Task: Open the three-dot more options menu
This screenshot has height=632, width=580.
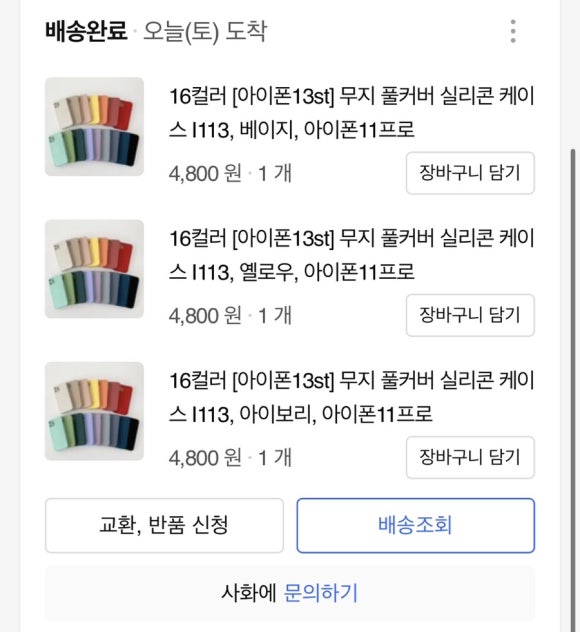Action: pos(513,31)
